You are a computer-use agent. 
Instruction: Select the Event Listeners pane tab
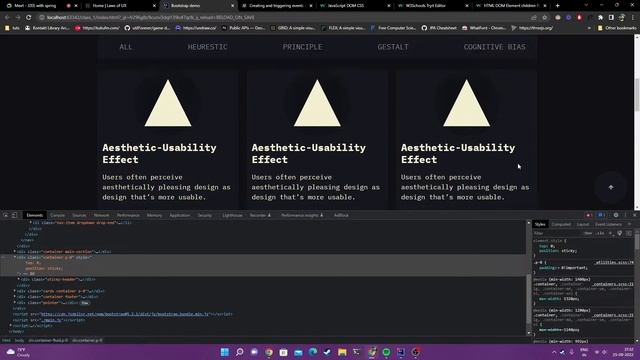coord(608,224)
